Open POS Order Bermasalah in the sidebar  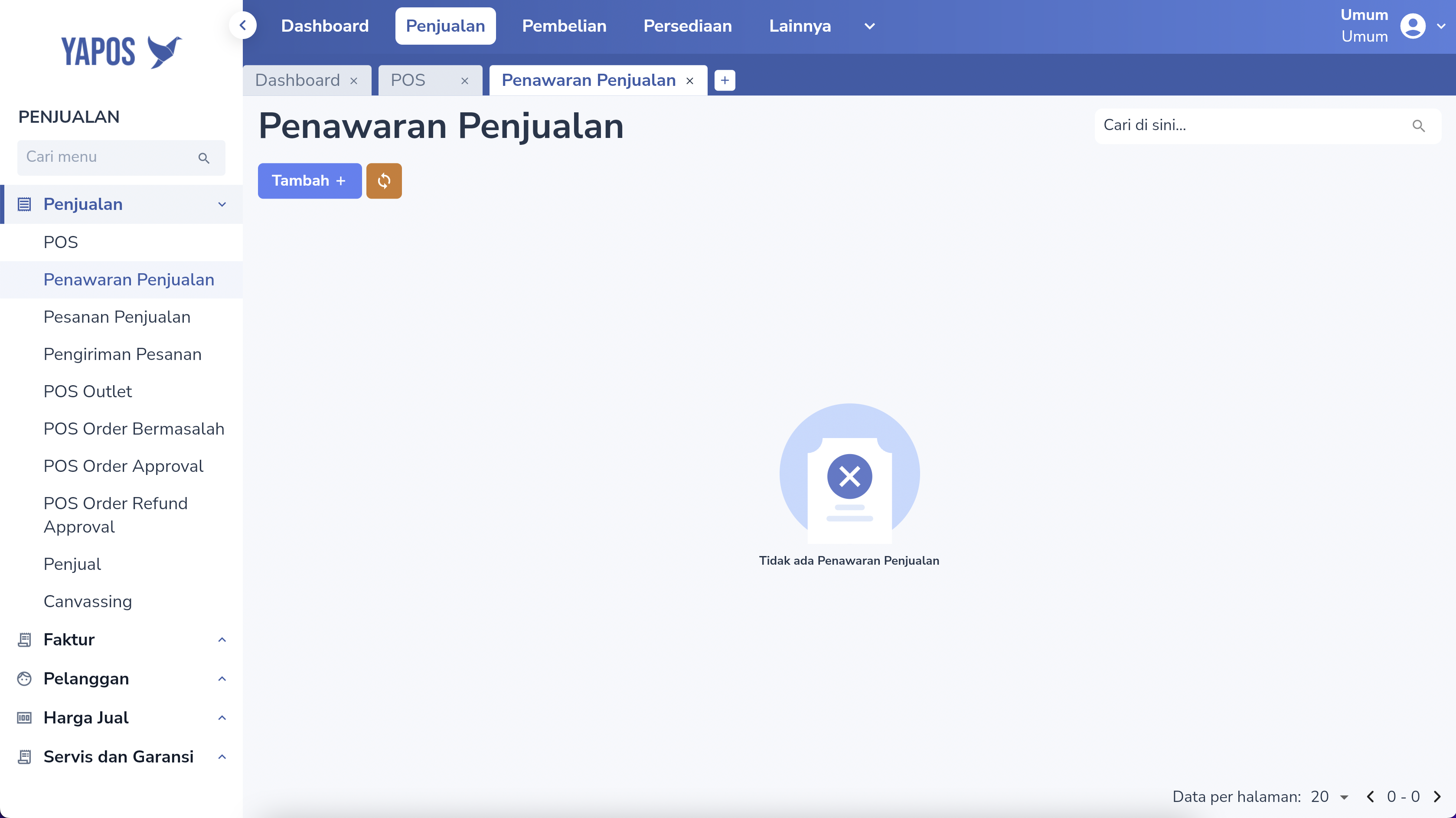pyautogui.click(x=121, y=429)
